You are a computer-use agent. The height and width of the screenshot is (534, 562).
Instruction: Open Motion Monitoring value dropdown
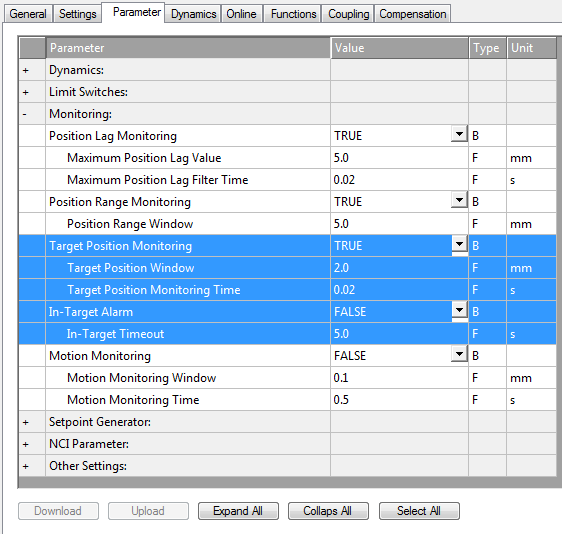(x=459, y=354)
